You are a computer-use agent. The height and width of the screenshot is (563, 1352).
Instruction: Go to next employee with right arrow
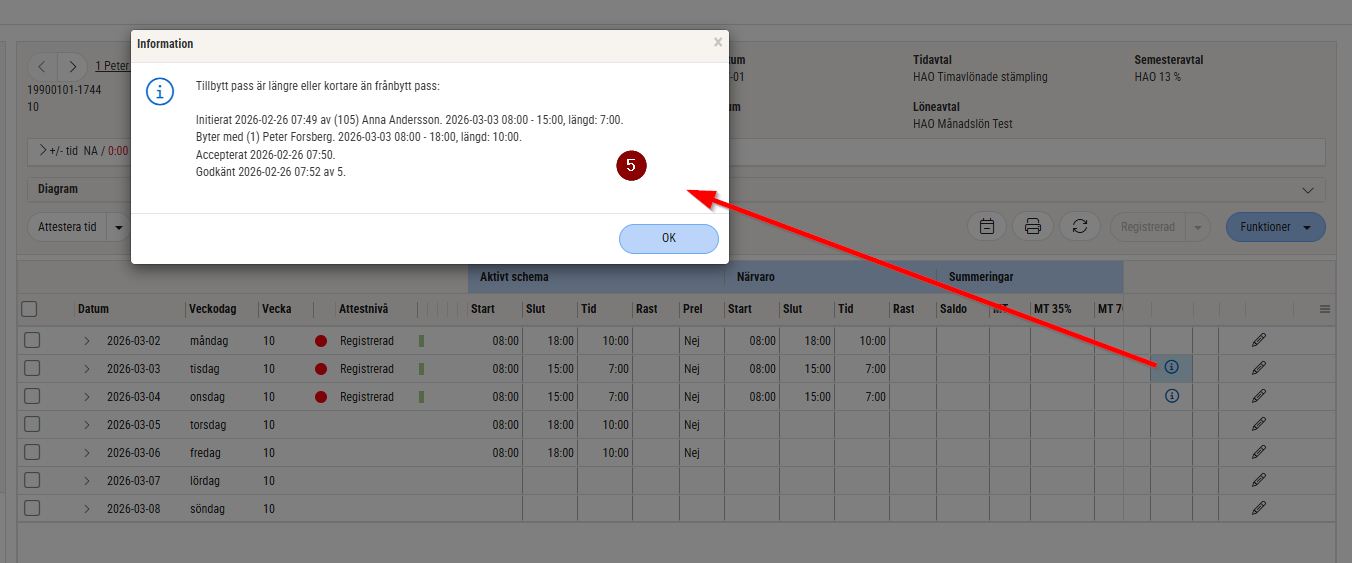tap(71, 67)
